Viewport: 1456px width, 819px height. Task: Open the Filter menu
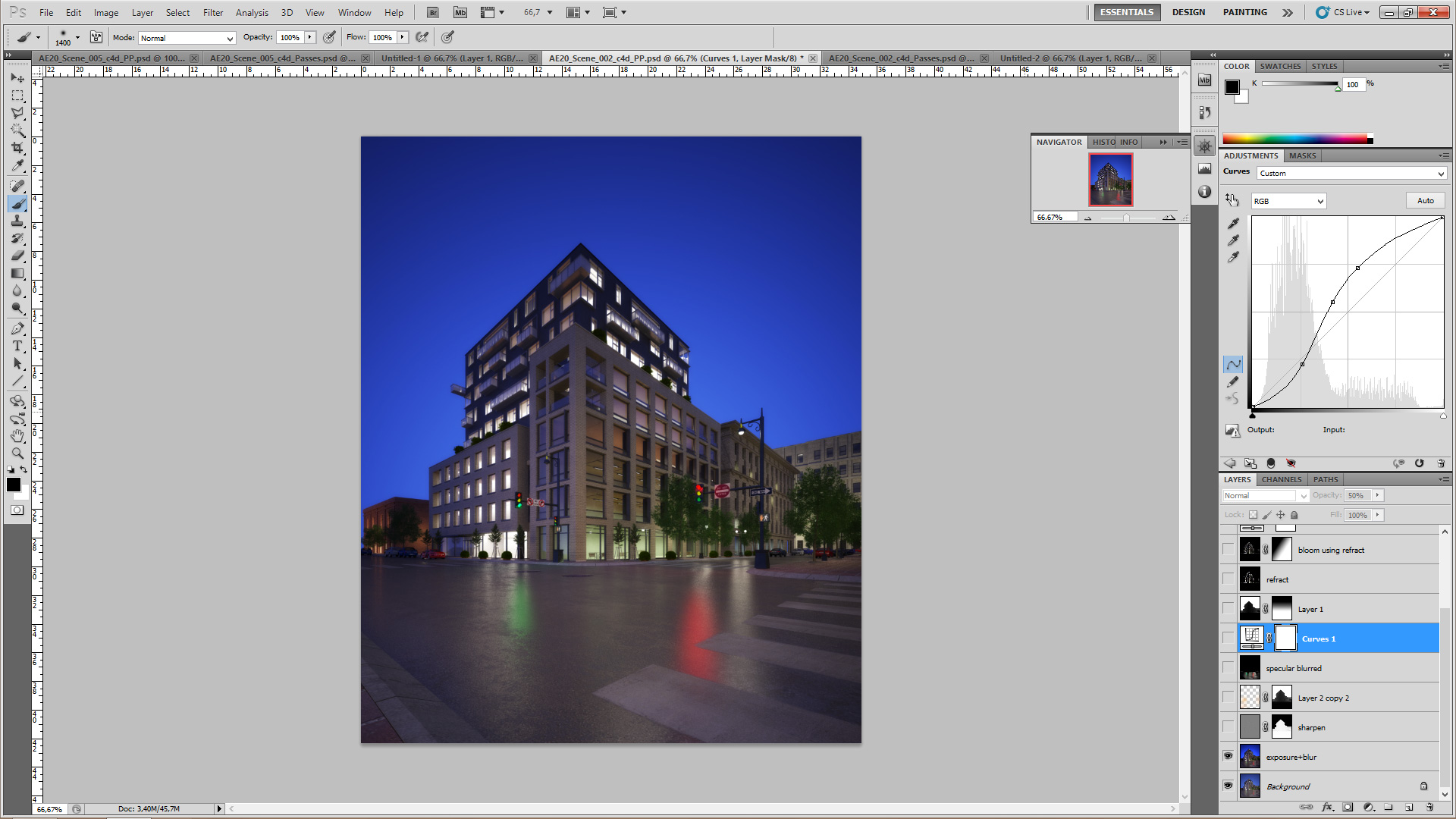point(213,12)
